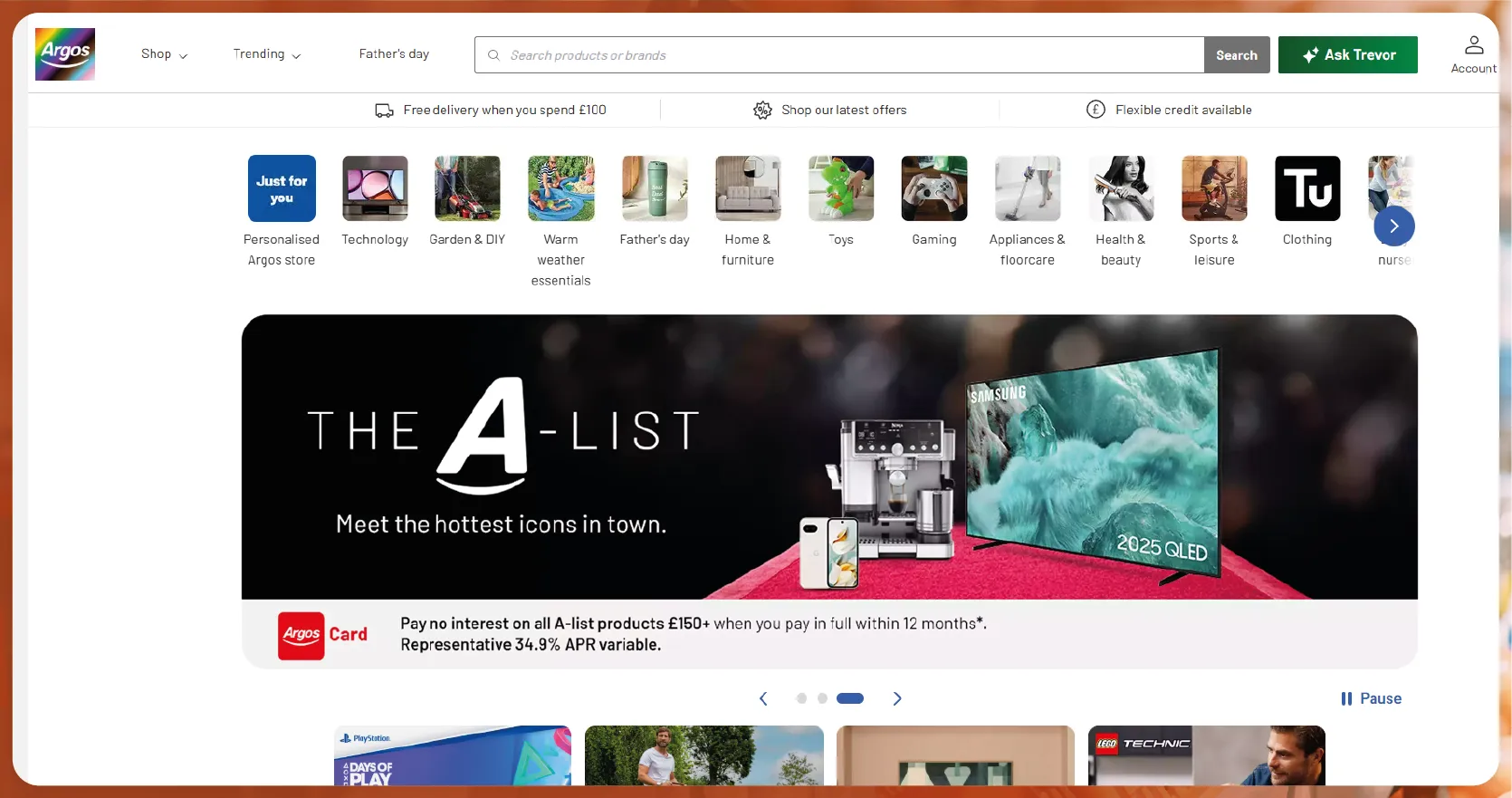The height and width of the screenshot is (798, 1512).
Task: Click the Argos logo
Action: pyautogui.click(x=65, y=54)
